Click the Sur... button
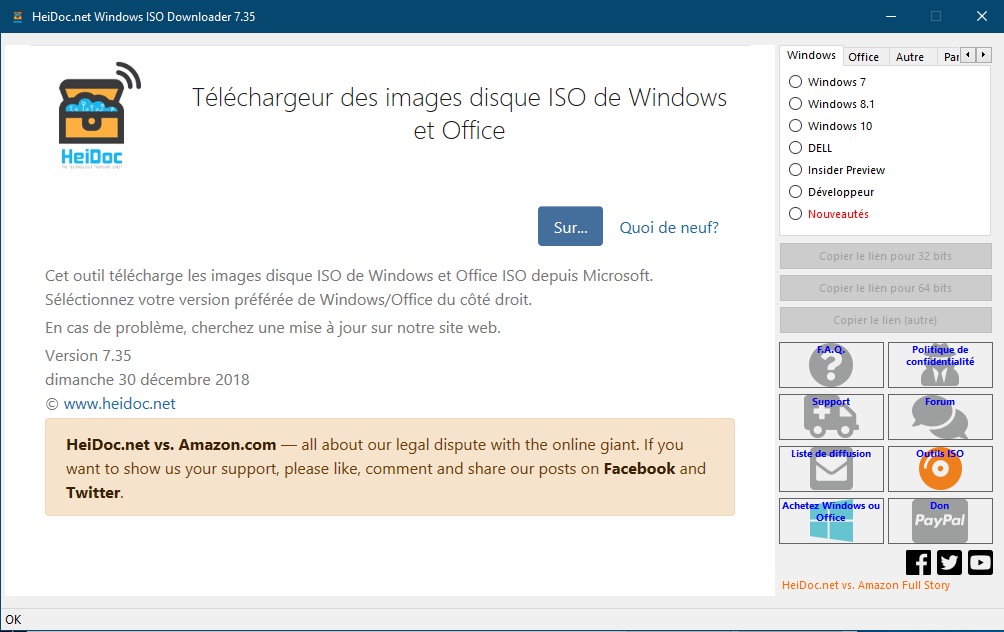This screenshot has width=1004, height=632. pos(571,226)
